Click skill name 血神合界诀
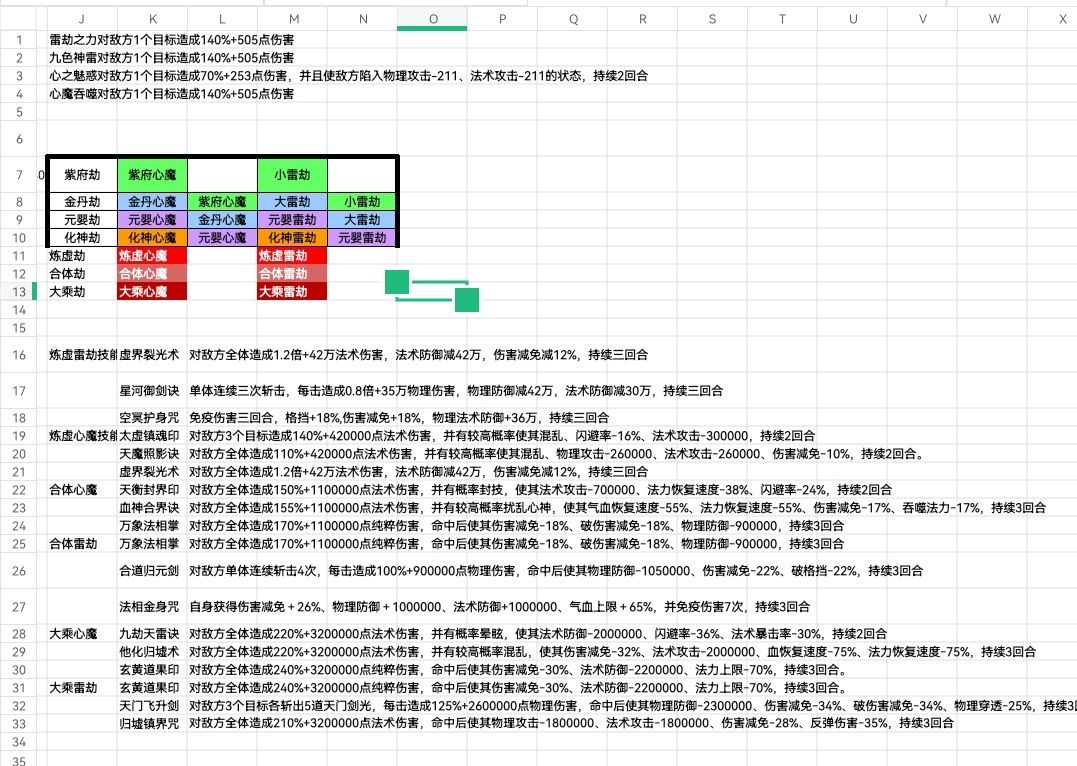 point(149,508)
